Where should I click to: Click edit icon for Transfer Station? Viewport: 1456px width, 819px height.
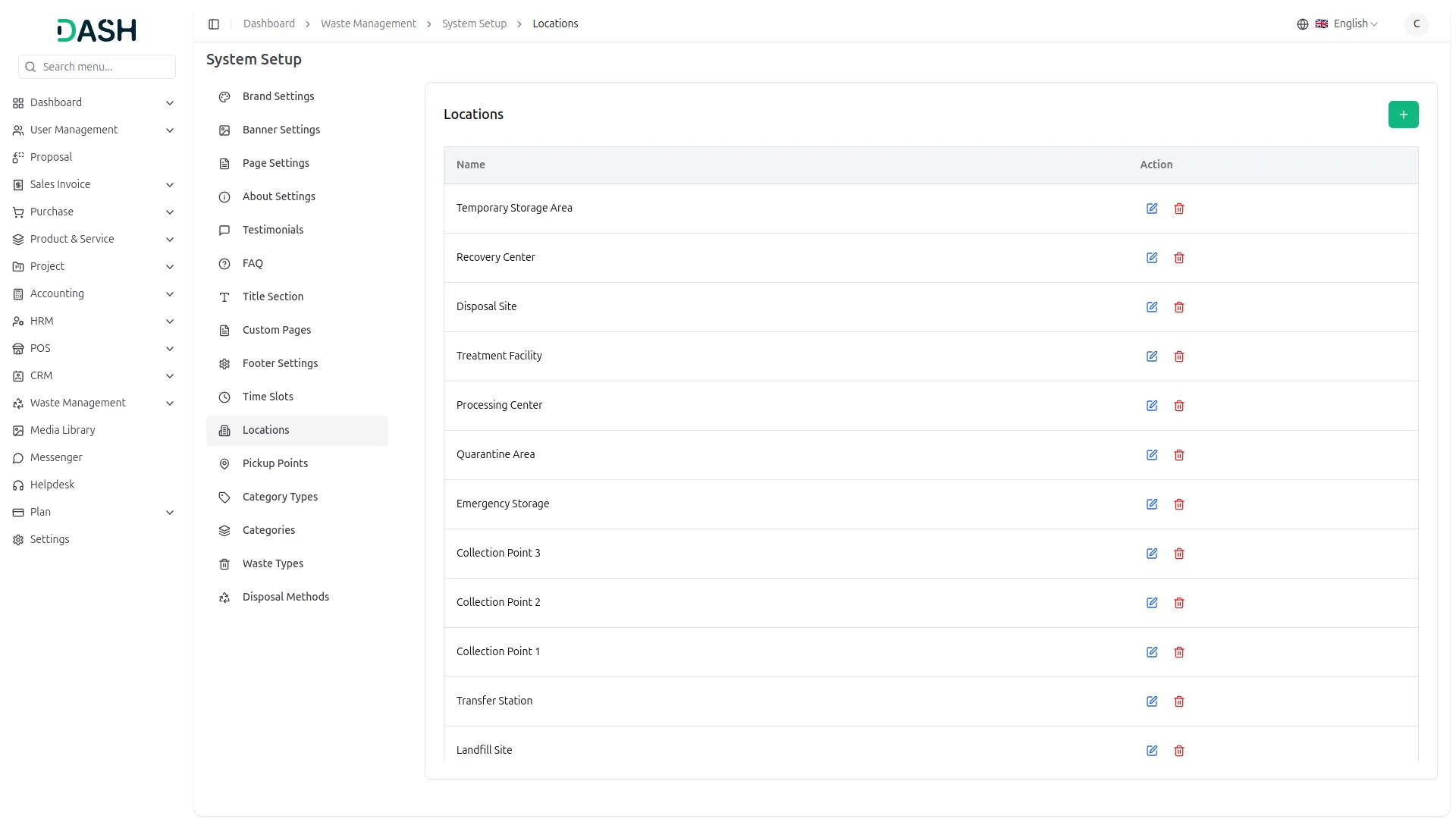tap(1152, 701)
